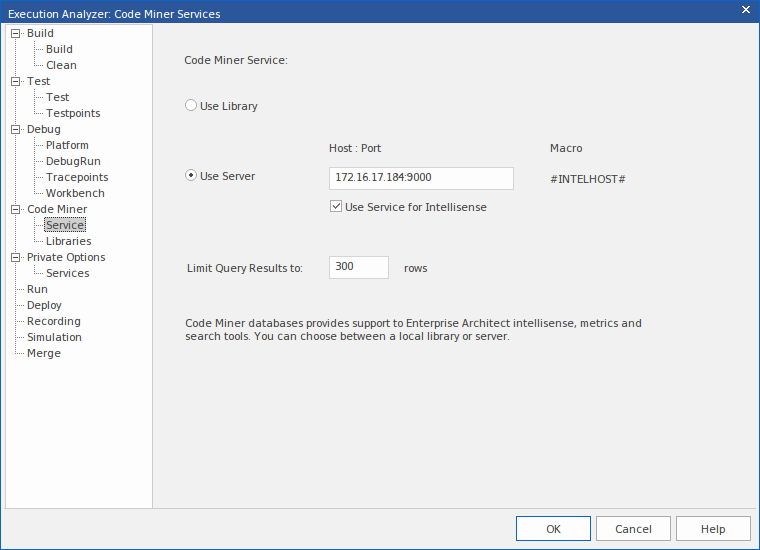The image size is (760, 550).
Task: Select the Simulation tree item
Action: click(54, 337)
